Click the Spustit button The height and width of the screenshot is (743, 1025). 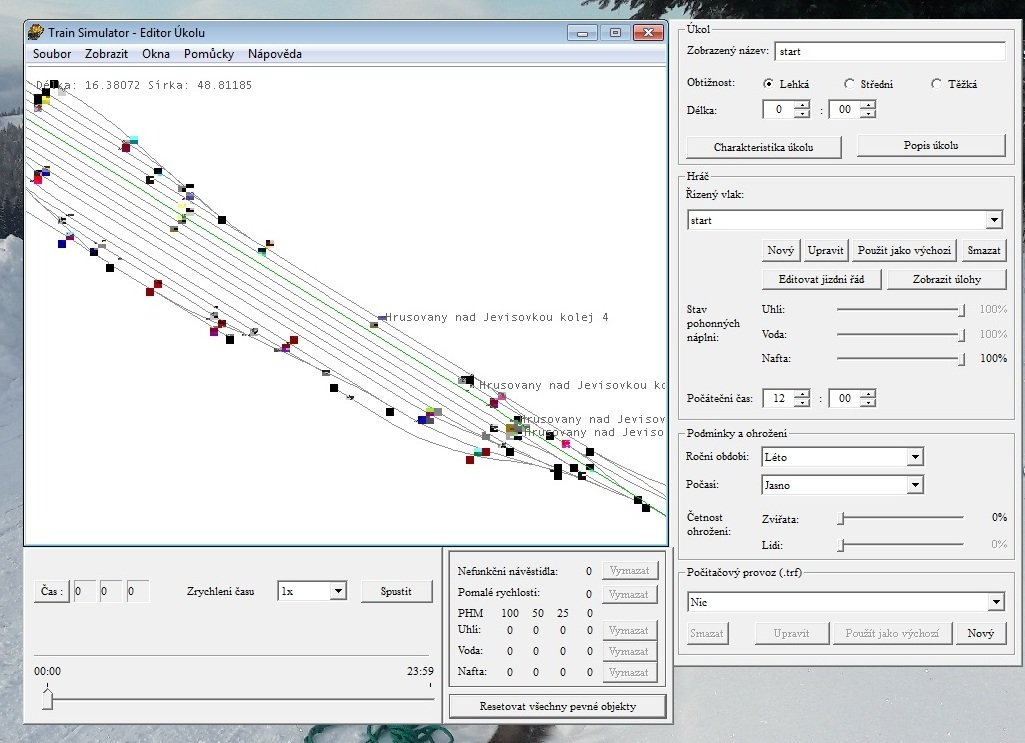[396, 591]
